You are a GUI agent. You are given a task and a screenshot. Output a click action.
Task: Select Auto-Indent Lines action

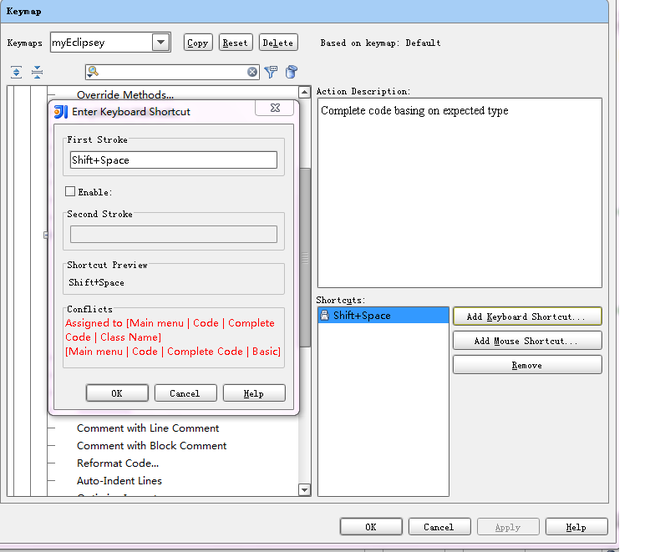point(119,481)
